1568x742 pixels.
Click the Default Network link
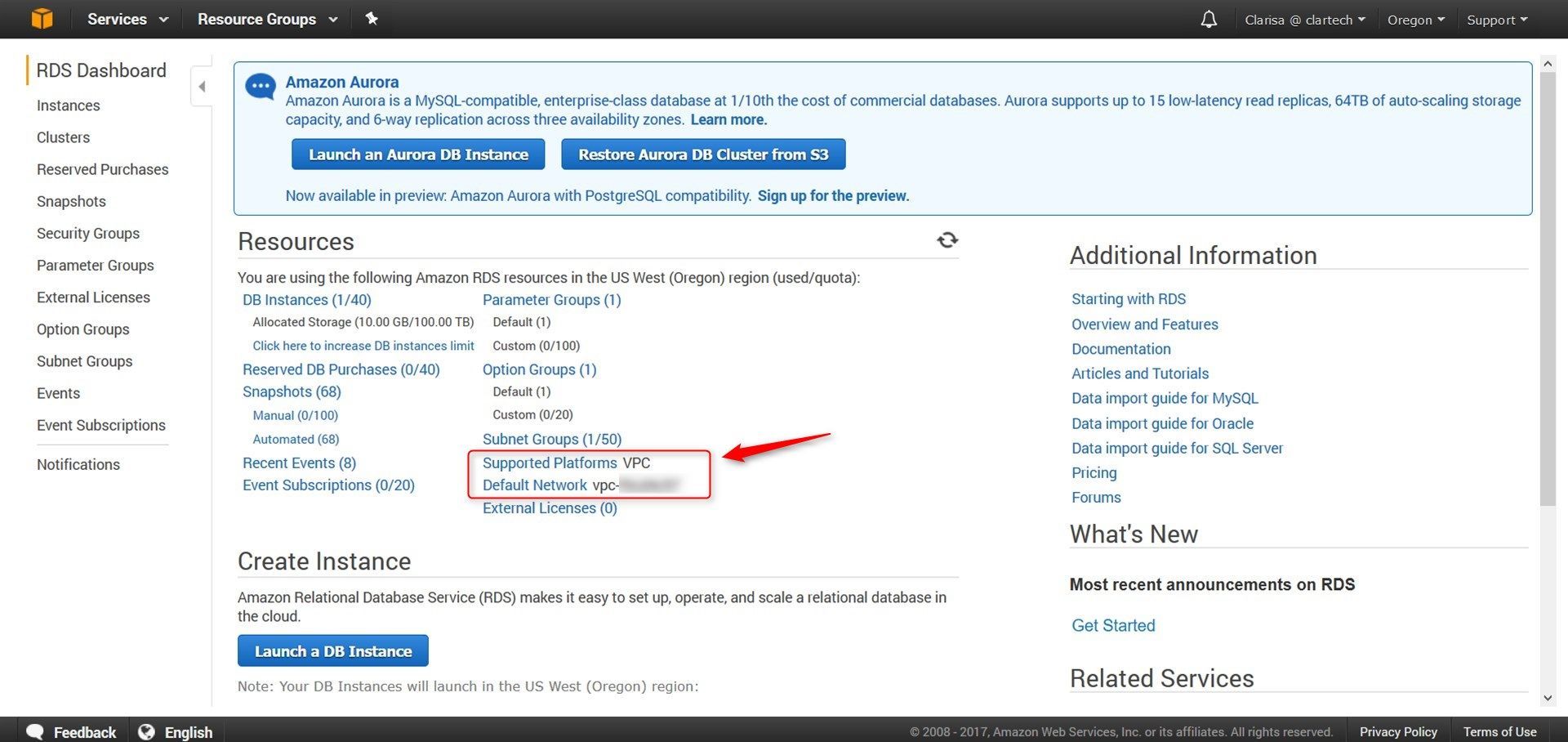(535, 485)
